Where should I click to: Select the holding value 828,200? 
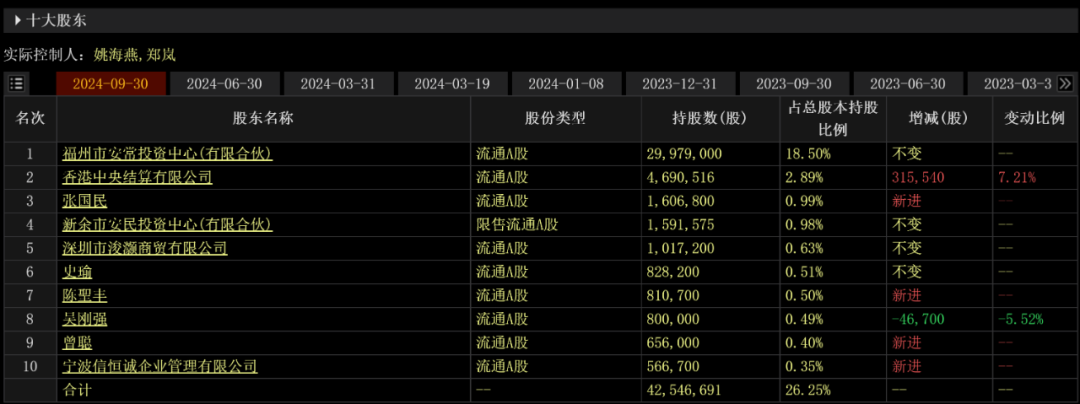tap(673, 272)
